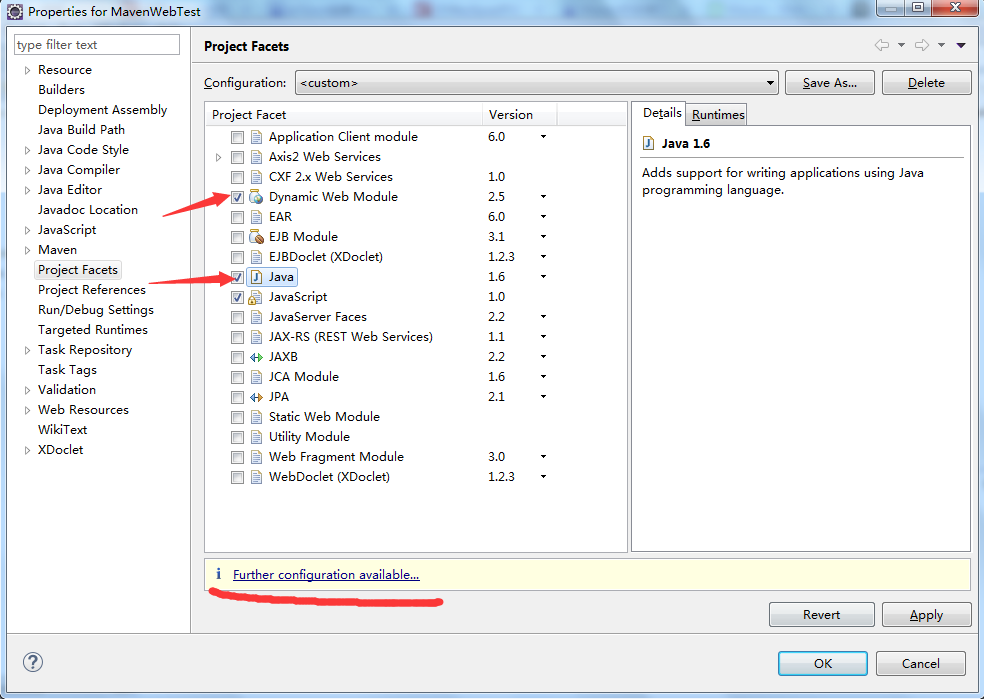Click the Cancel button

click(921, 663)
